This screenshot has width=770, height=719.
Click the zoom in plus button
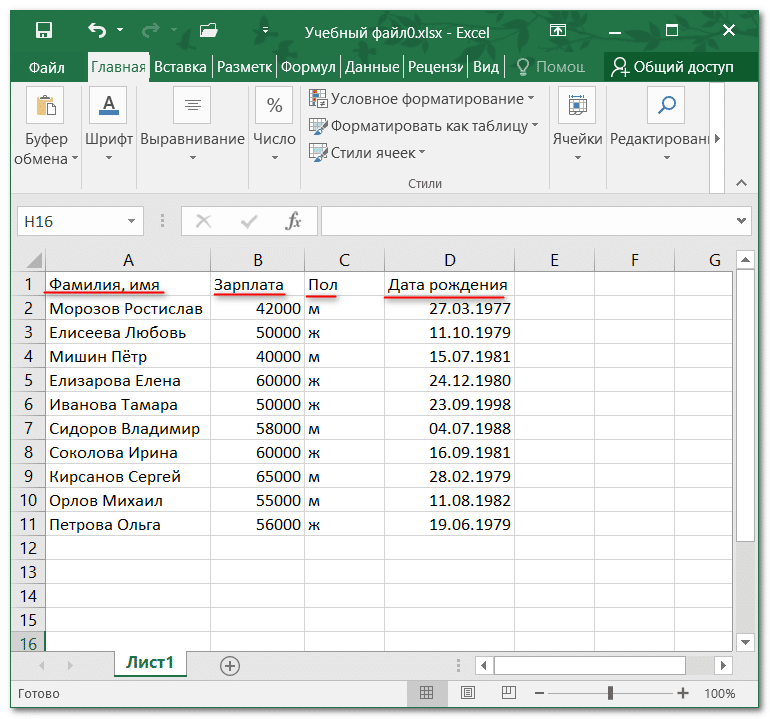coord(683,693)
